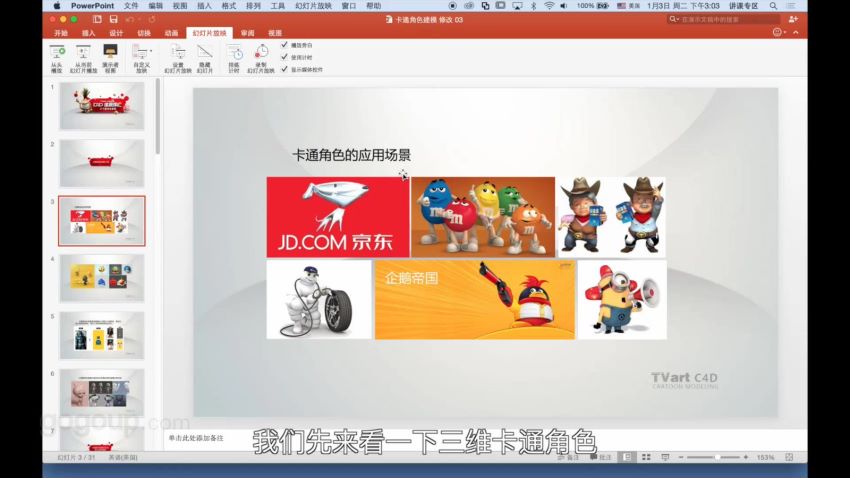Click the 153% zoom level value
This screenshot has height=478, width=850.
tap(765, 457)
